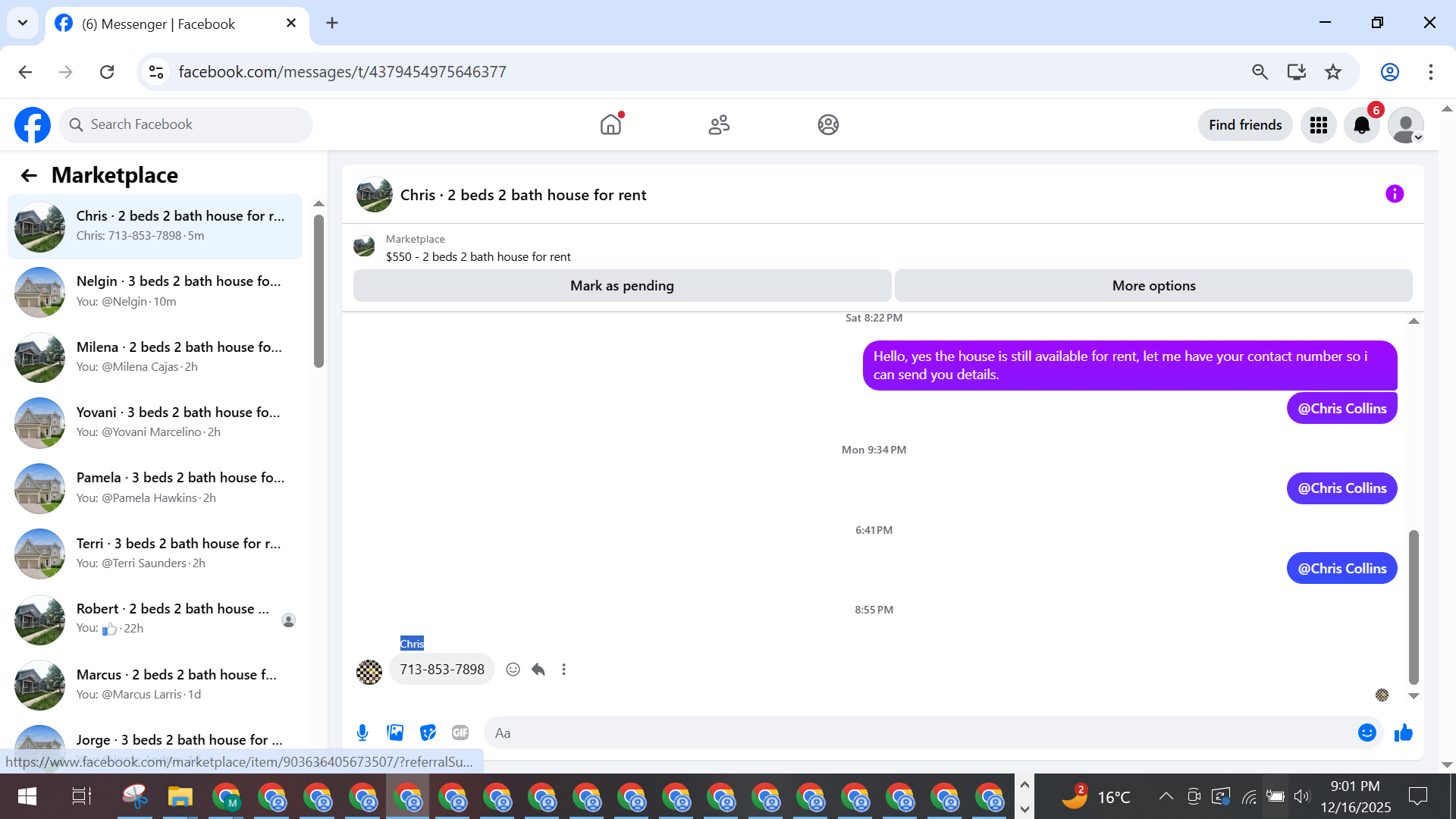
Task: Open the browser zoom indicator
Action: (1260, 72)
